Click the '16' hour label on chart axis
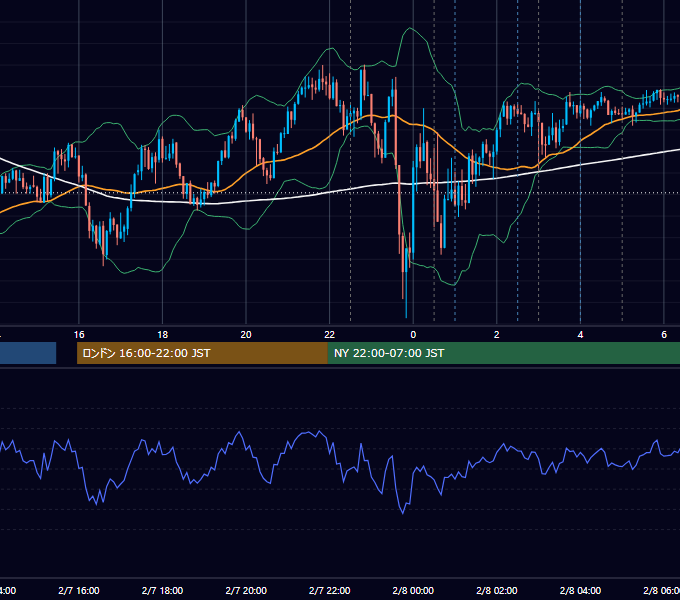680x600 pixels. tap(79, 334)
